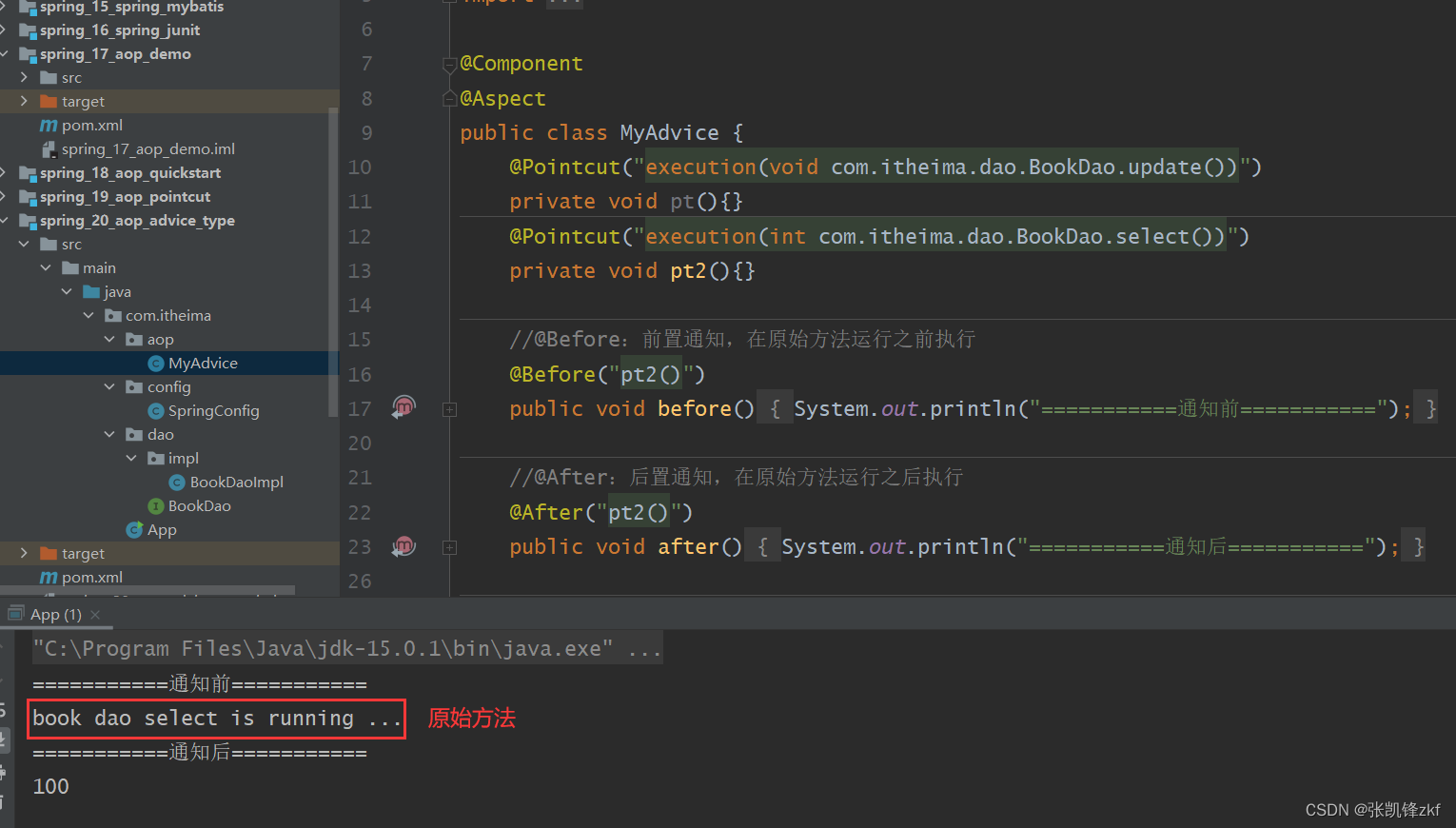
Task: Click the AOP advice gutter icon on line 23
Action: pos(404,546)
